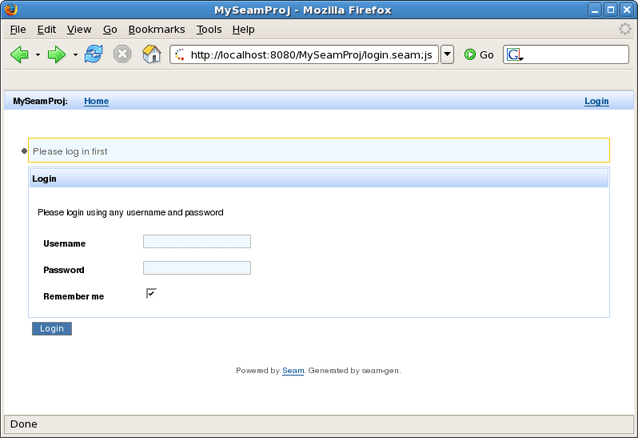
Task: Click the Home link in MySeamProj bar
Action: pyautogui.click(x=96, y=101)
